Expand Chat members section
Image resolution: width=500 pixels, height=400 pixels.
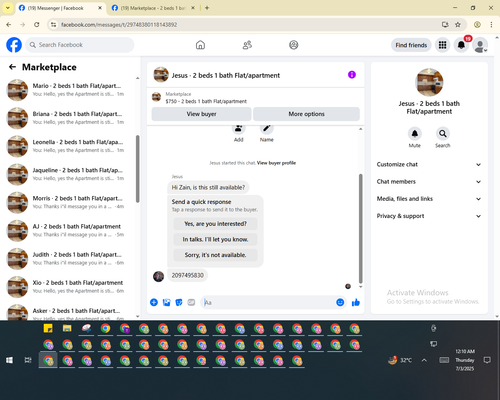pyautogui.click(x=429, y=182)
